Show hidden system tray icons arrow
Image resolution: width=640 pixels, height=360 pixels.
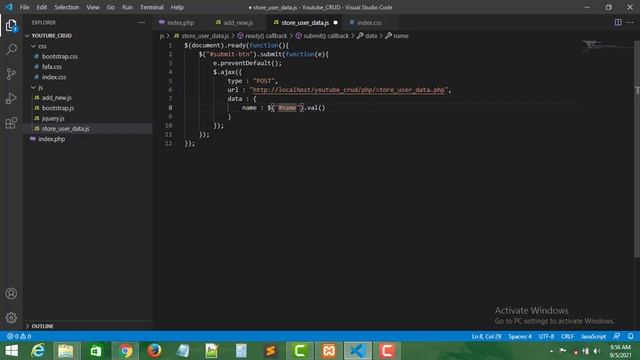pos(551,351)
